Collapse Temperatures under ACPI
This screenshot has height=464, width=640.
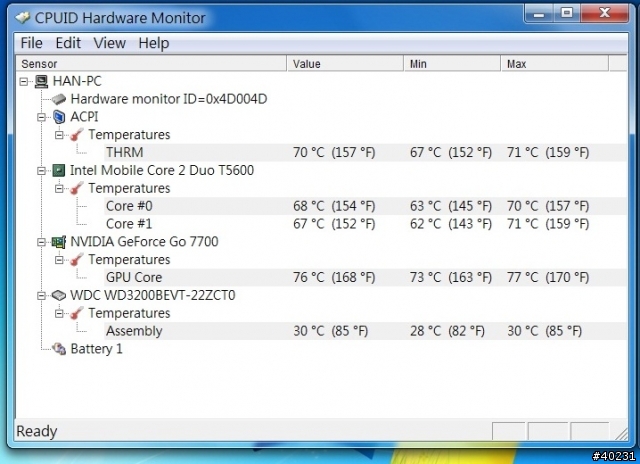(x=59, y=135)
